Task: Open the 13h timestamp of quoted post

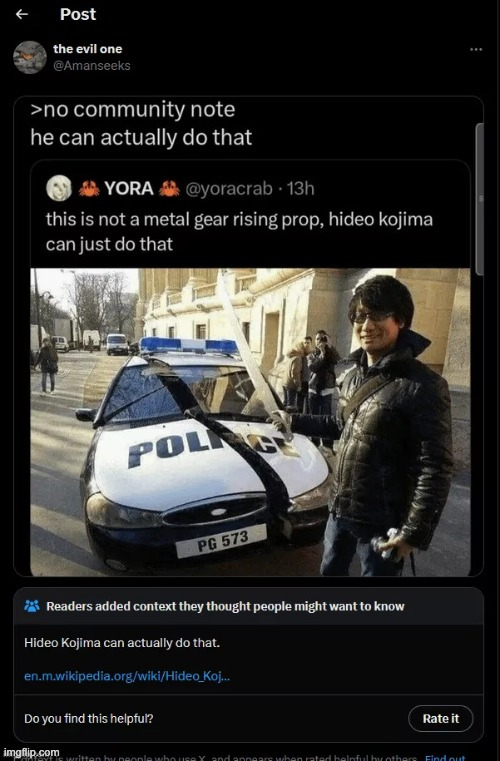Action: pos(300,188)
